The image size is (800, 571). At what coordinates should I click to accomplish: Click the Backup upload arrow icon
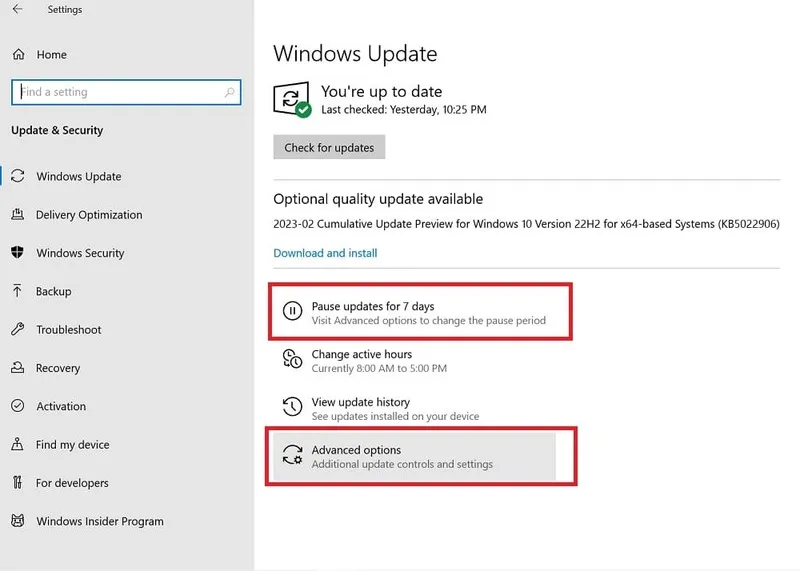[x=17, y=291]
